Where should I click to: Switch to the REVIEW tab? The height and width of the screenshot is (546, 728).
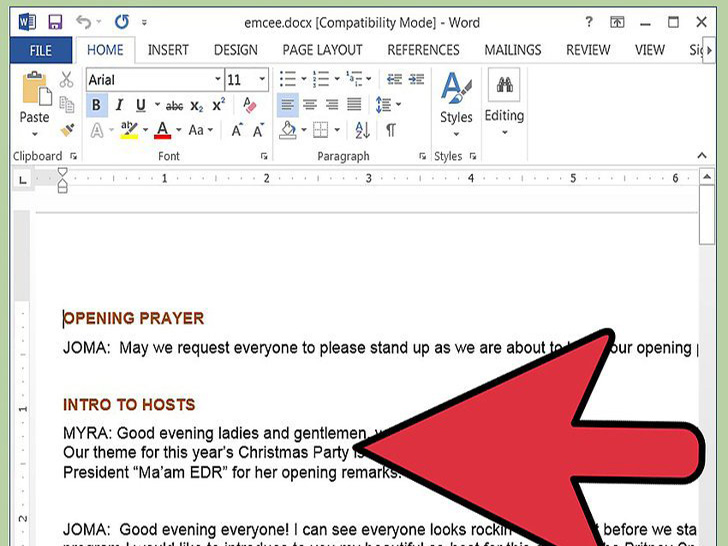pyautogui.click(x=588, y=50)
